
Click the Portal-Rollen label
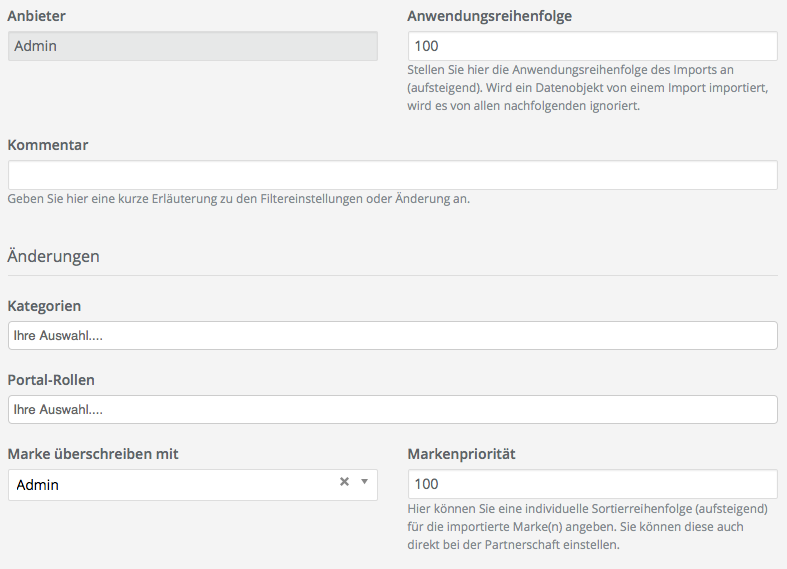pos(51,380)
